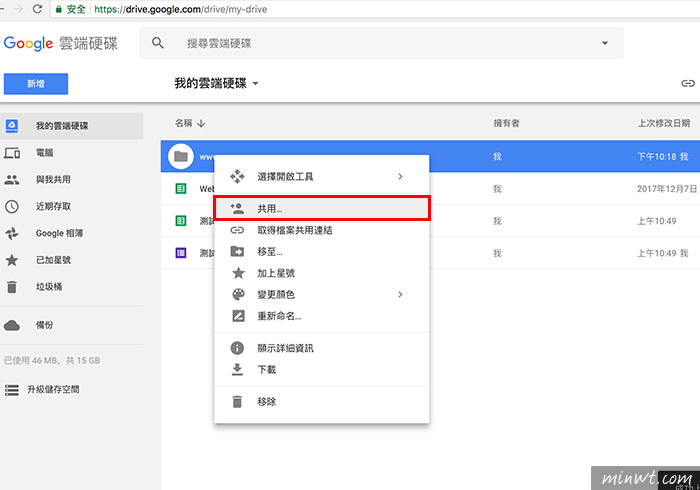Viewport: 700px width, 490px height.
Task: Click the 升級儲存空間 link
Action: click(x=53, y=390)
